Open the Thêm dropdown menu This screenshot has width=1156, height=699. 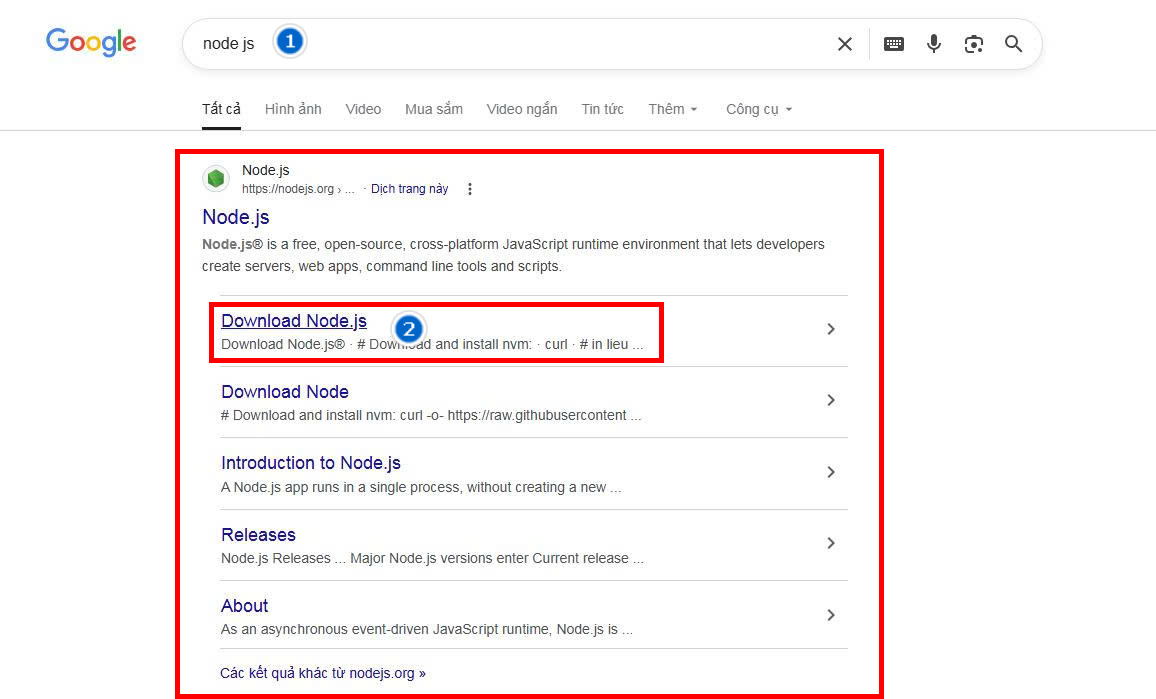pyautogui.click(x=672, y=109)
